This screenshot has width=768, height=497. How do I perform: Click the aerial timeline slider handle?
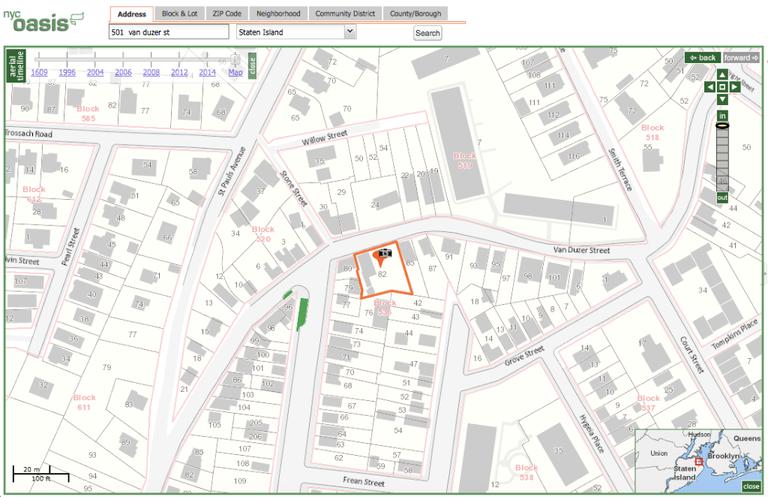pos(236,58)
